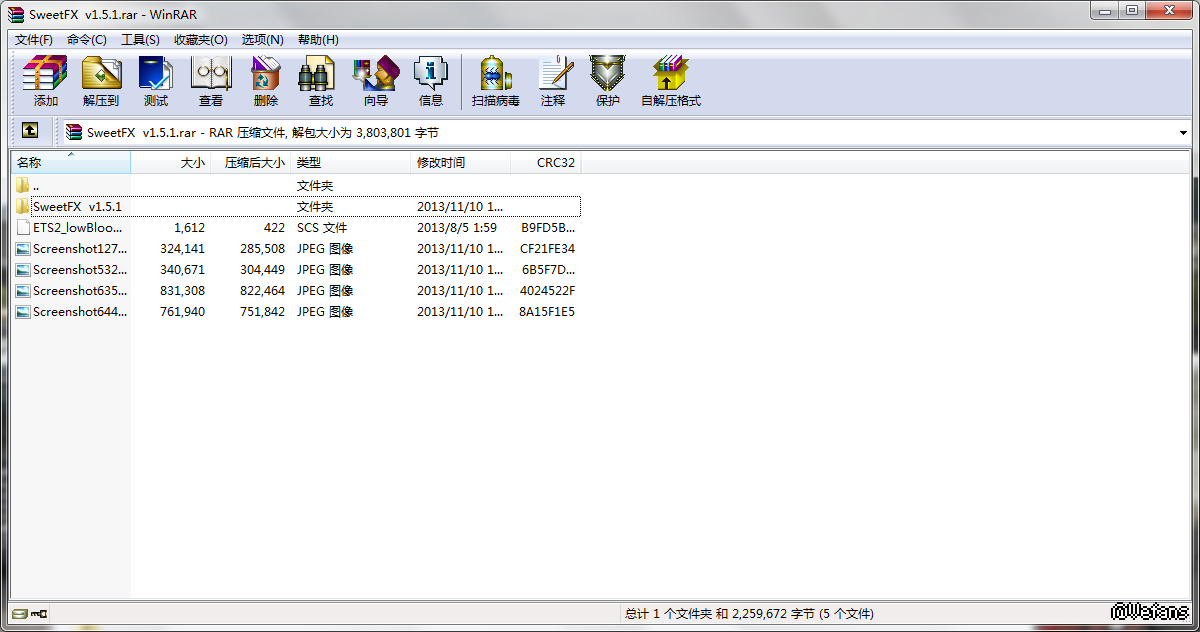The width and height of the screenshot is (1200, 632).
Task: Click the WinRAR title bar icon
Action: [x=14, y=14]
